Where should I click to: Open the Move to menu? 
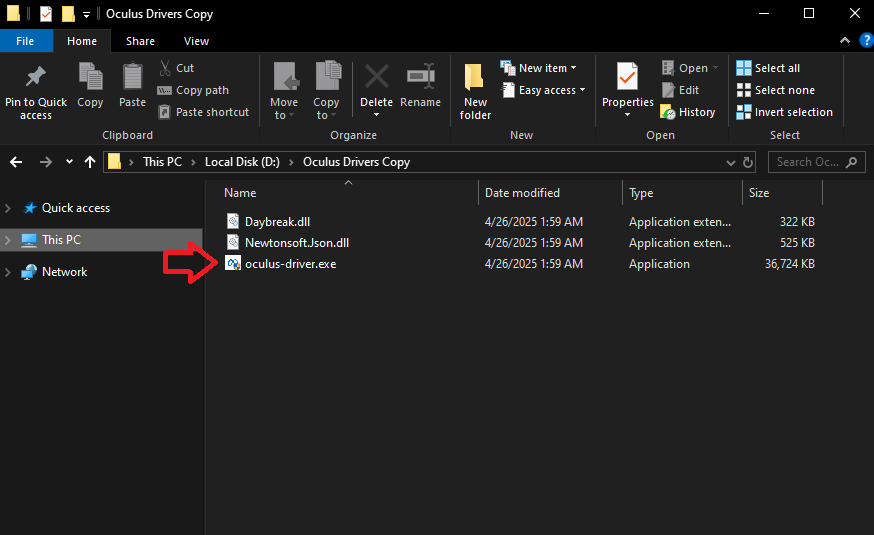pyautogui.click(x=284, y=92)
